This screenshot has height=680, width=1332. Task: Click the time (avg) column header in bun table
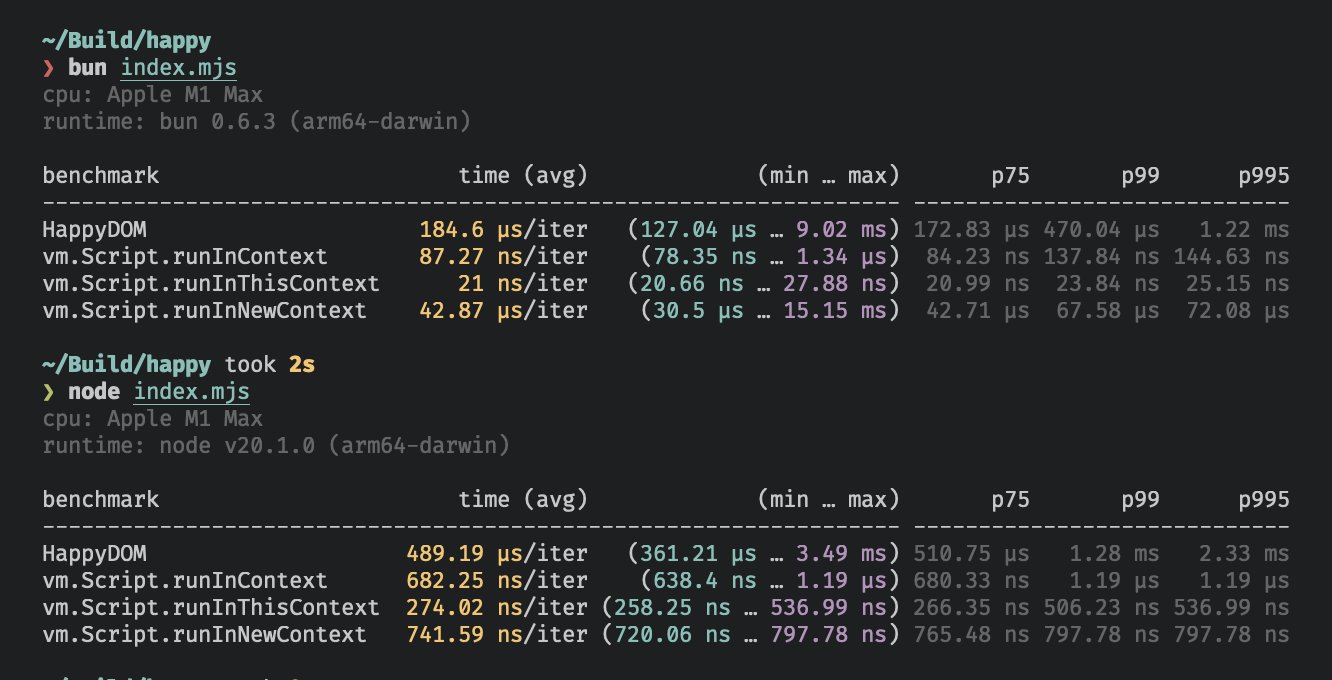tap(521, 175)
